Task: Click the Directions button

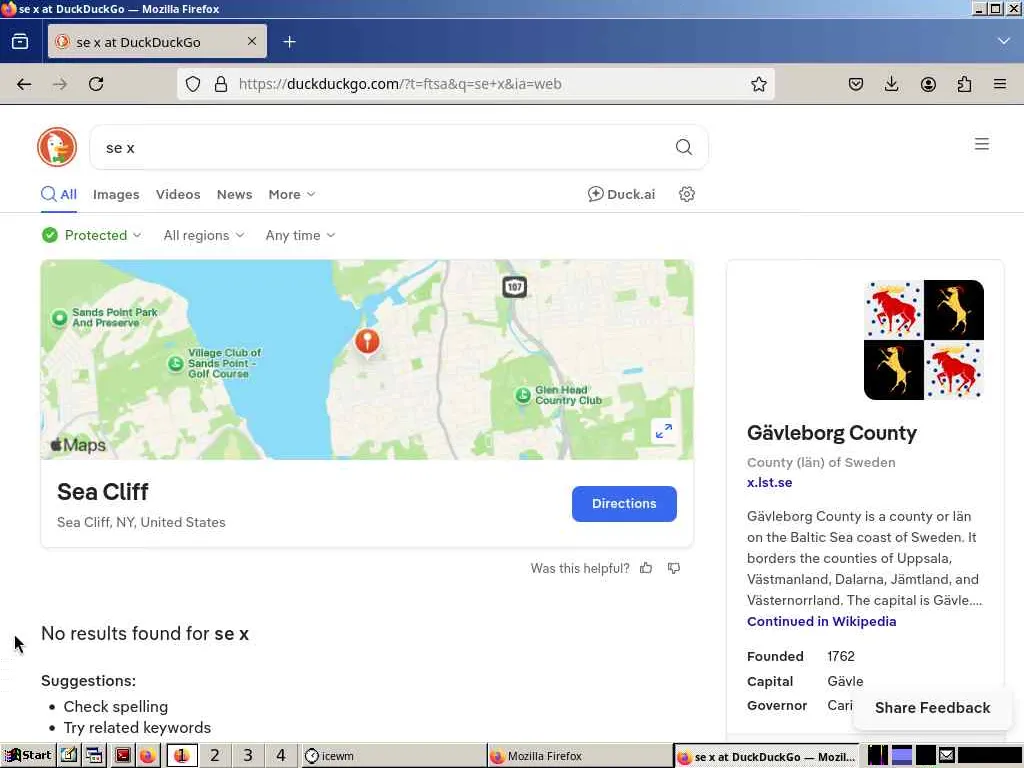Action: [x=624, y=504]
